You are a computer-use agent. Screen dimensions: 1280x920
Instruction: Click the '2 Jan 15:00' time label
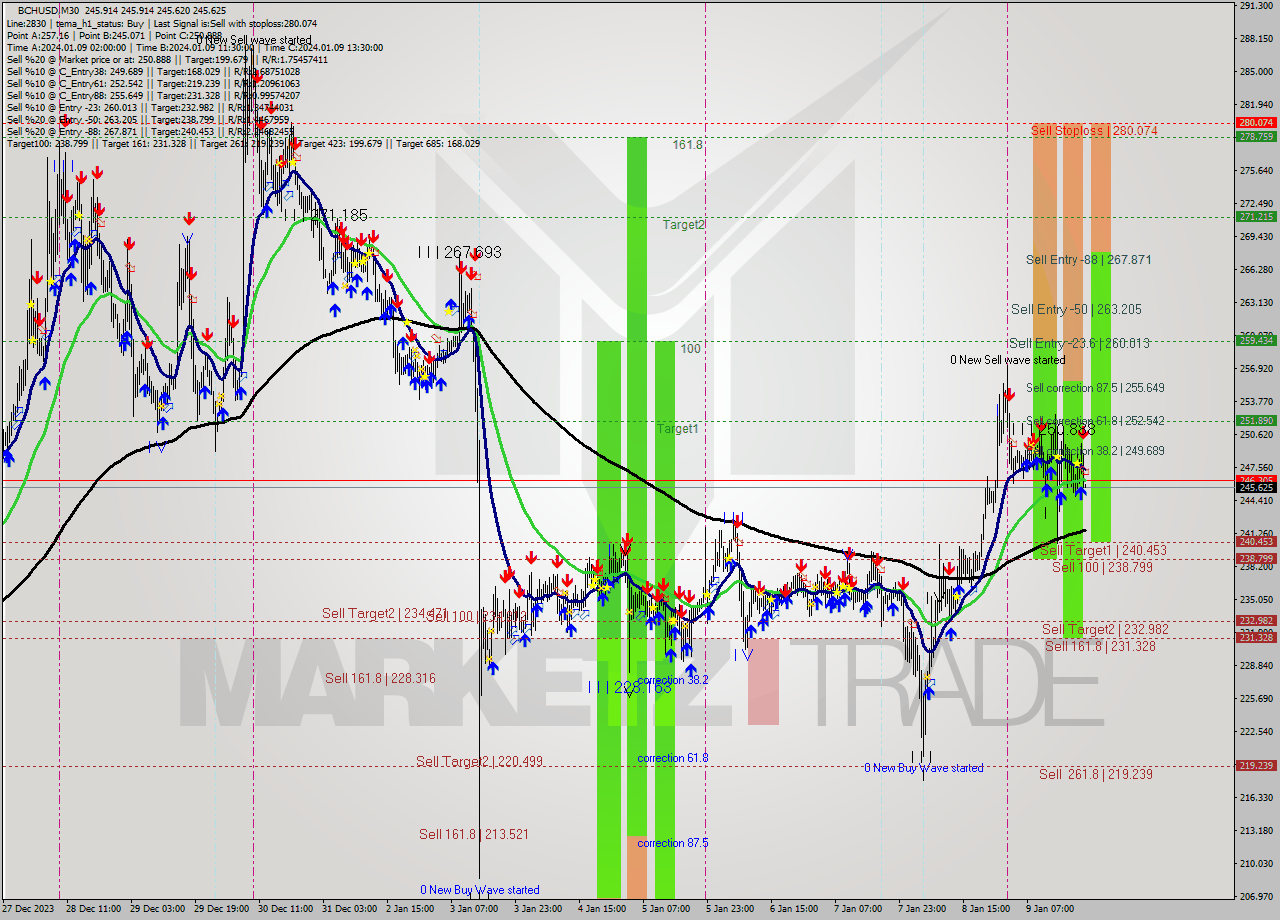(x=411, y=910)
